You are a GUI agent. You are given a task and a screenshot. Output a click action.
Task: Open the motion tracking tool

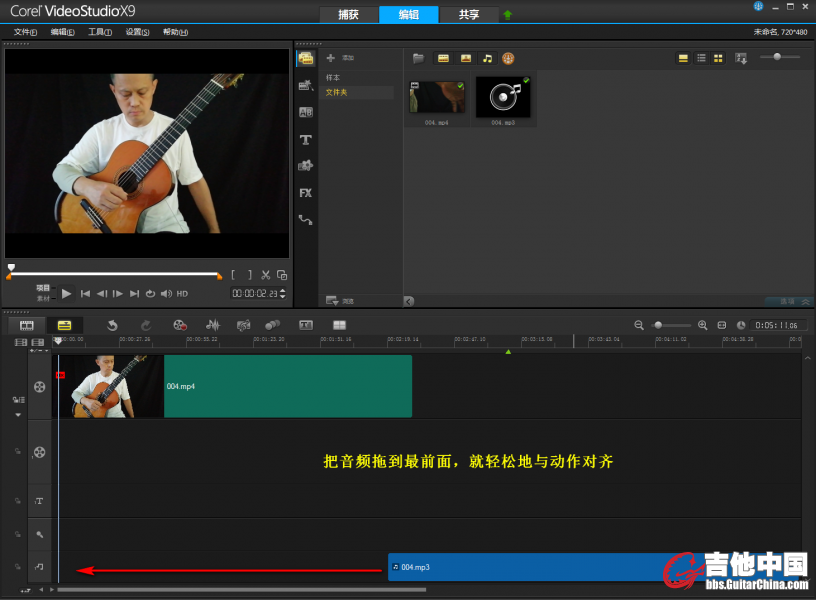tap(273, 325)
